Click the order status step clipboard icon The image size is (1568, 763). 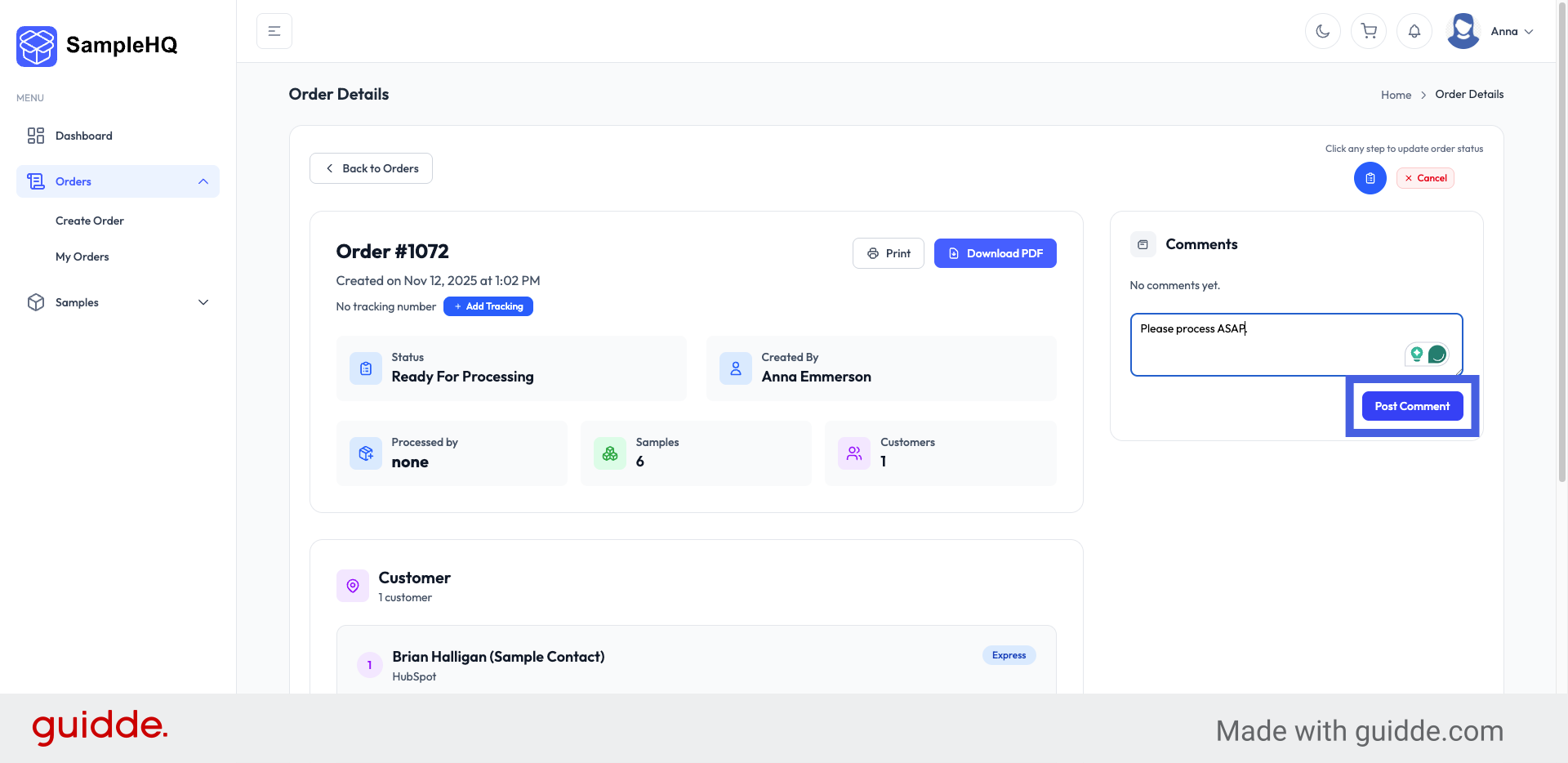[1370, 178]
